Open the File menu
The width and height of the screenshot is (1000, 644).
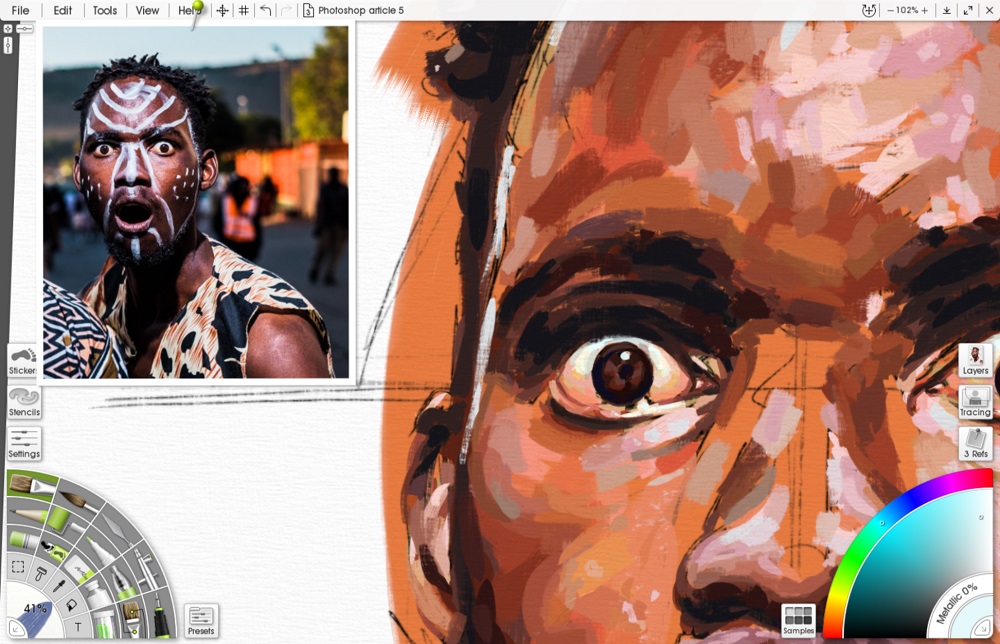pyautogui.click(x=20, y=10)
